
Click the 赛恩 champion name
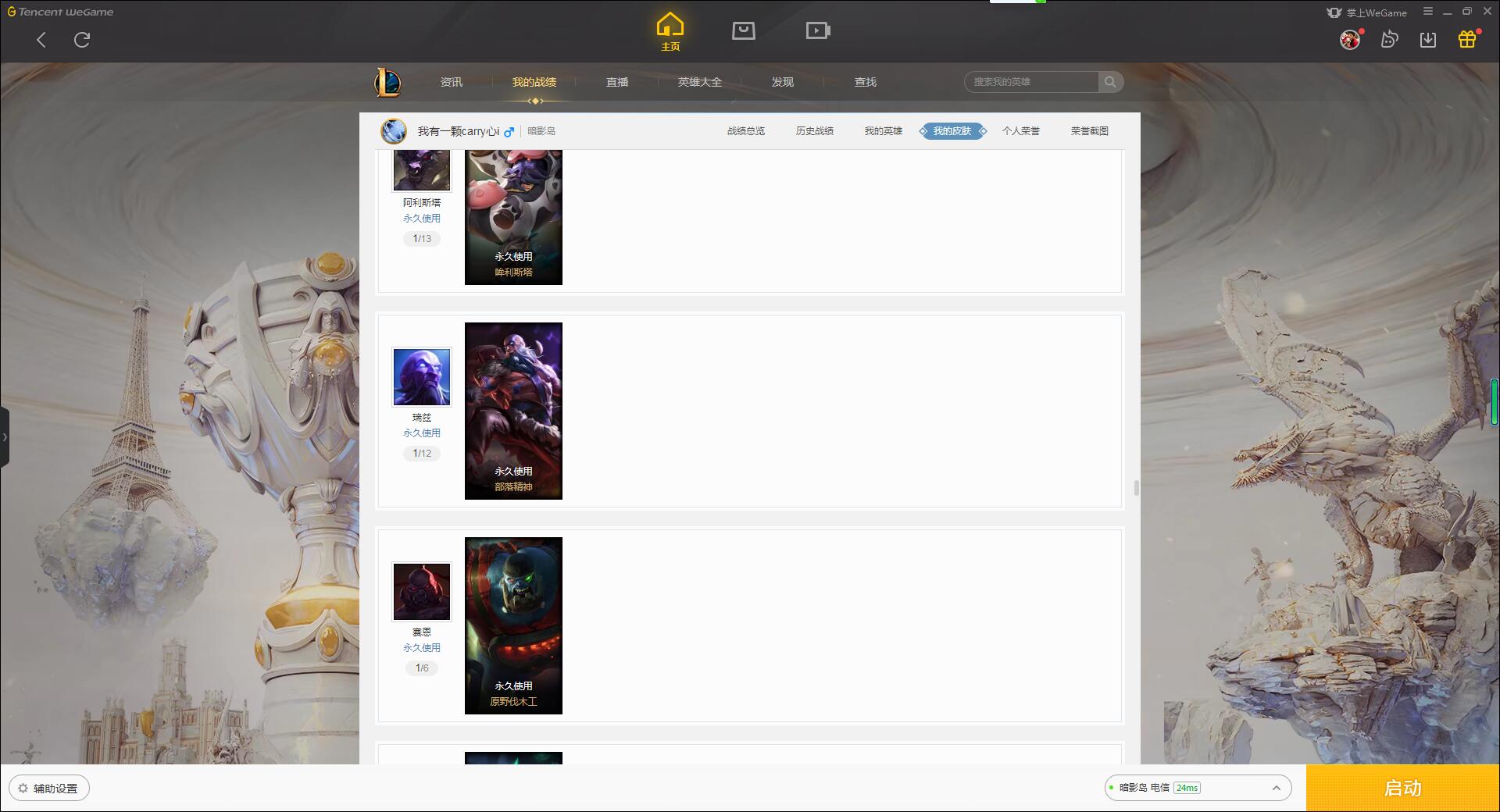pos(422,632)
